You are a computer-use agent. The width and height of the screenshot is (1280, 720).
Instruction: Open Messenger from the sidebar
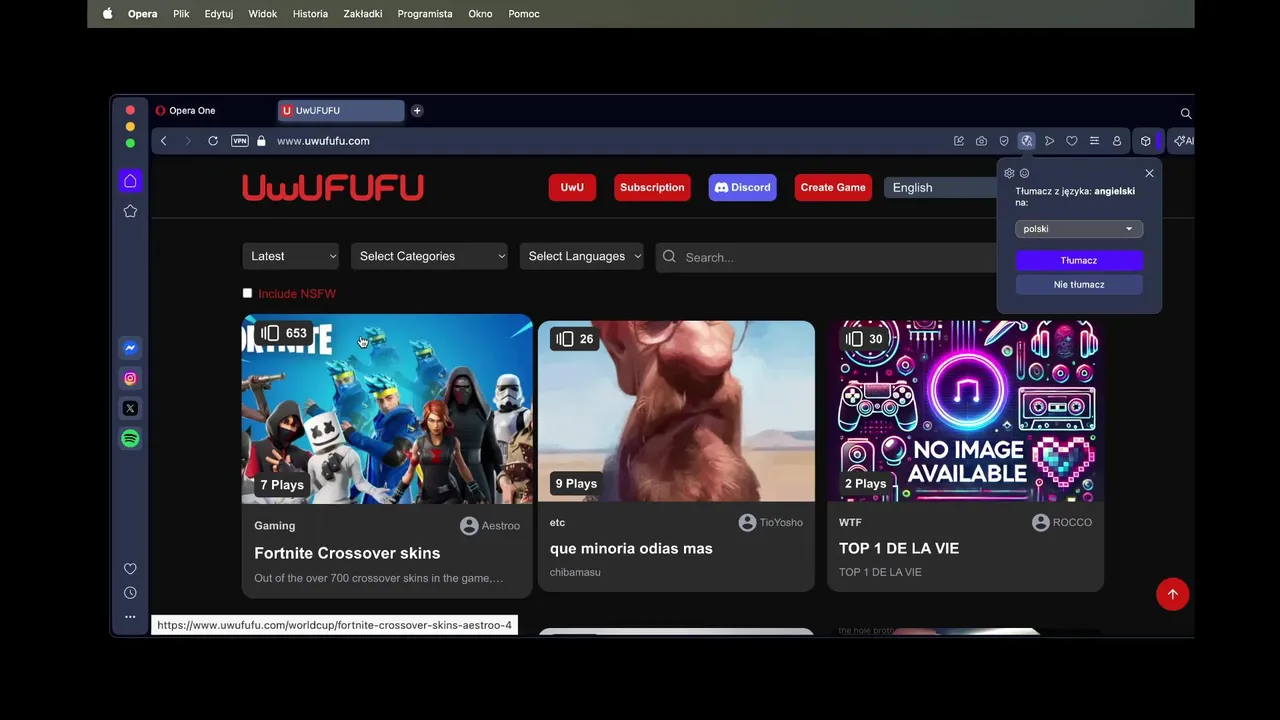pos(130,348)
